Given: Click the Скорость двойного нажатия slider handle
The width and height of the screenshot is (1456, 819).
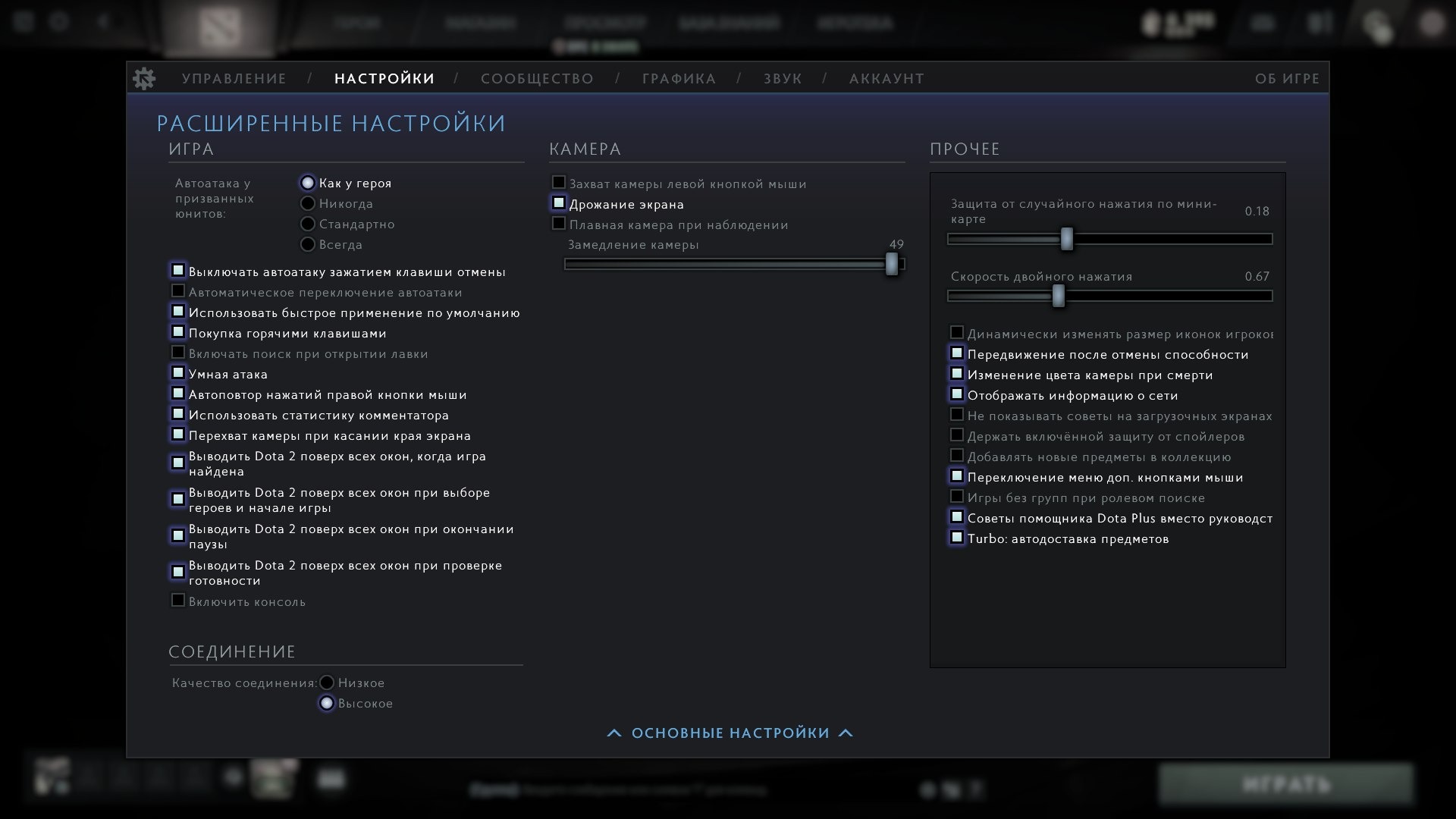Looking at the screenshot, I should [x=1059, y=296].
